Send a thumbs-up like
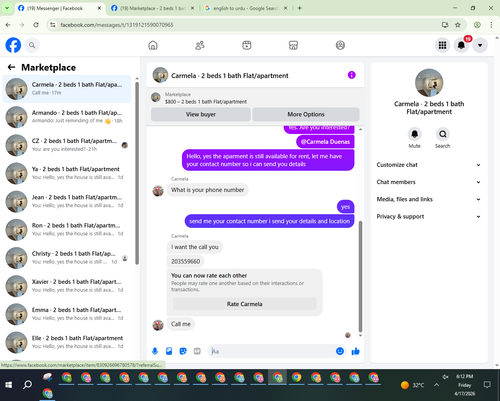Screen dimensions: 500x401 tap(355, 351)
